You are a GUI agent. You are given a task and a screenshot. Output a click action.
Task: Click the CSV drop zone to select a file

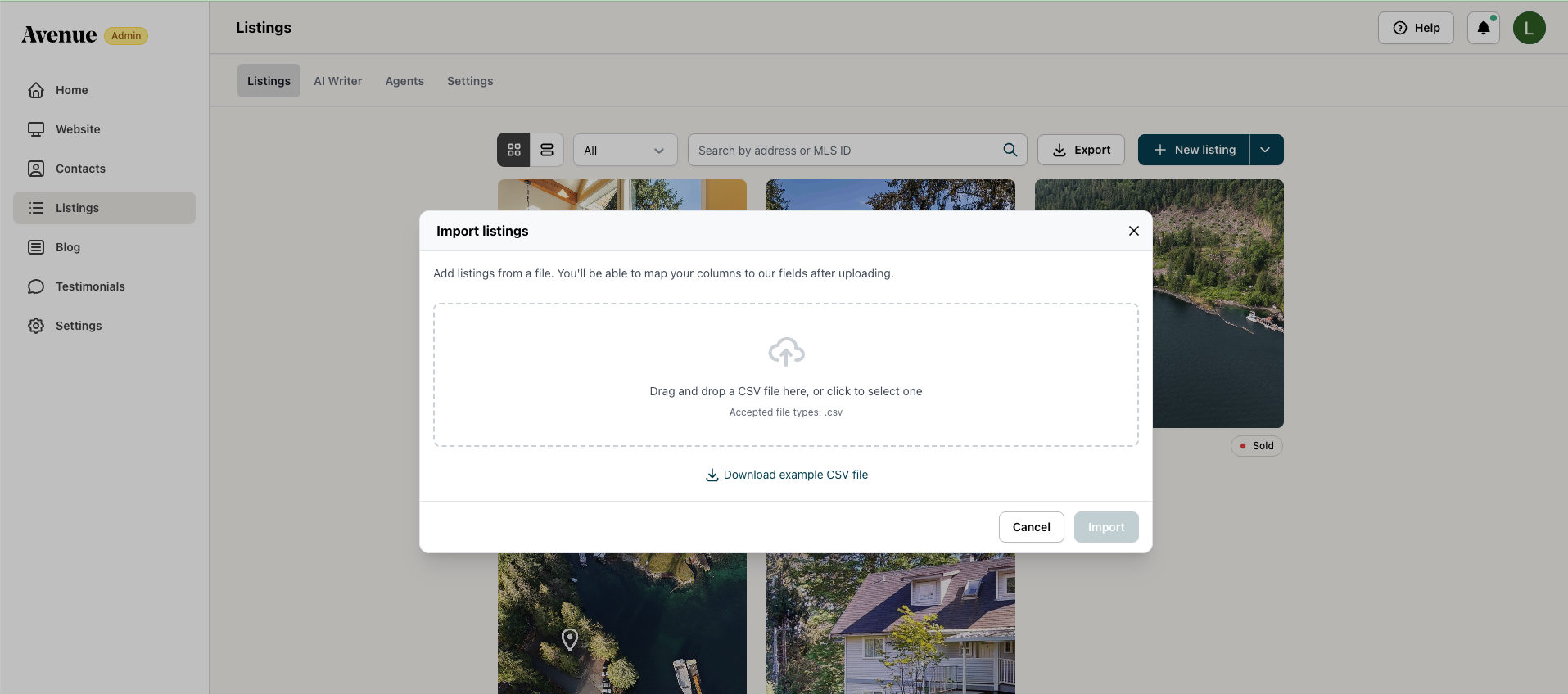click(x=786, y=375)
